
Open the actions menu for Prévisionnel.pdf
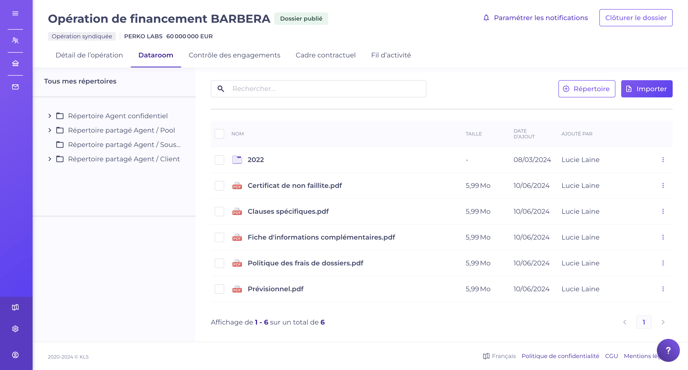tap(663, 289)
